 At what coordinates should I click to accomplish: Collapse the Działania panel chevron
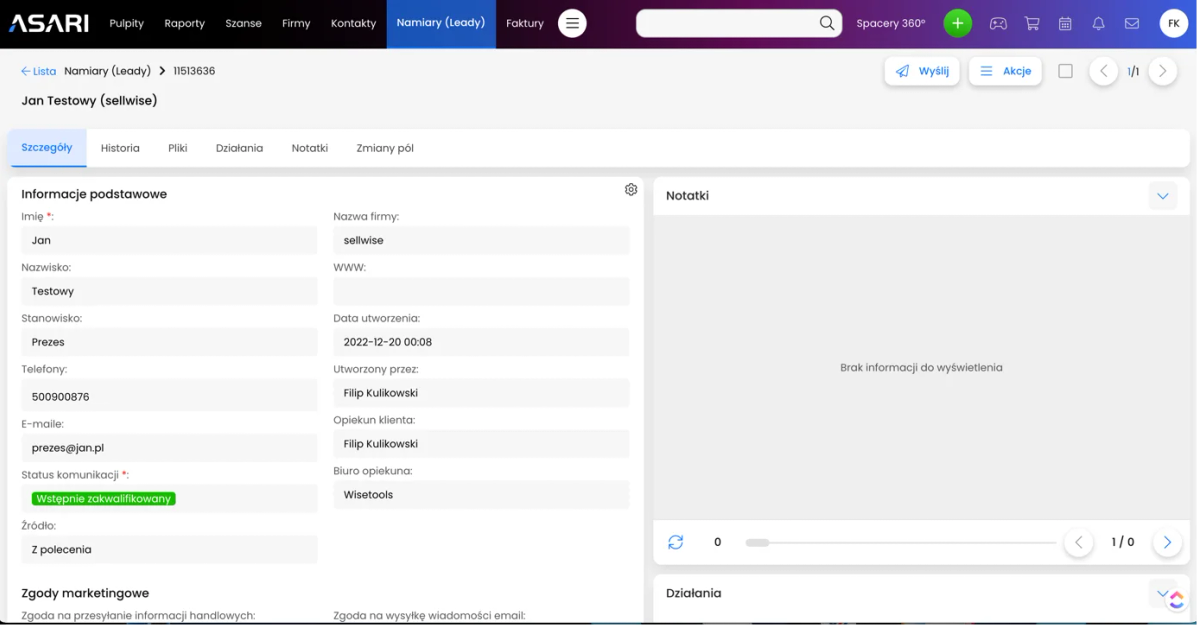tap(1161, 592)
